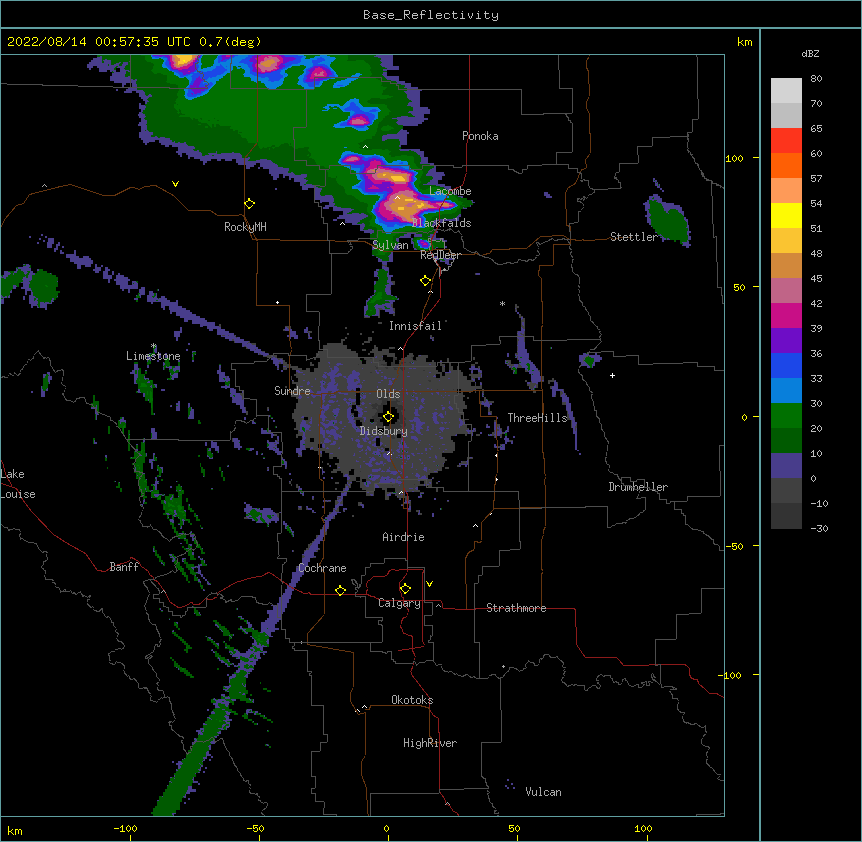
Task: Click the Didsbury town label
Action: (384, 431)
